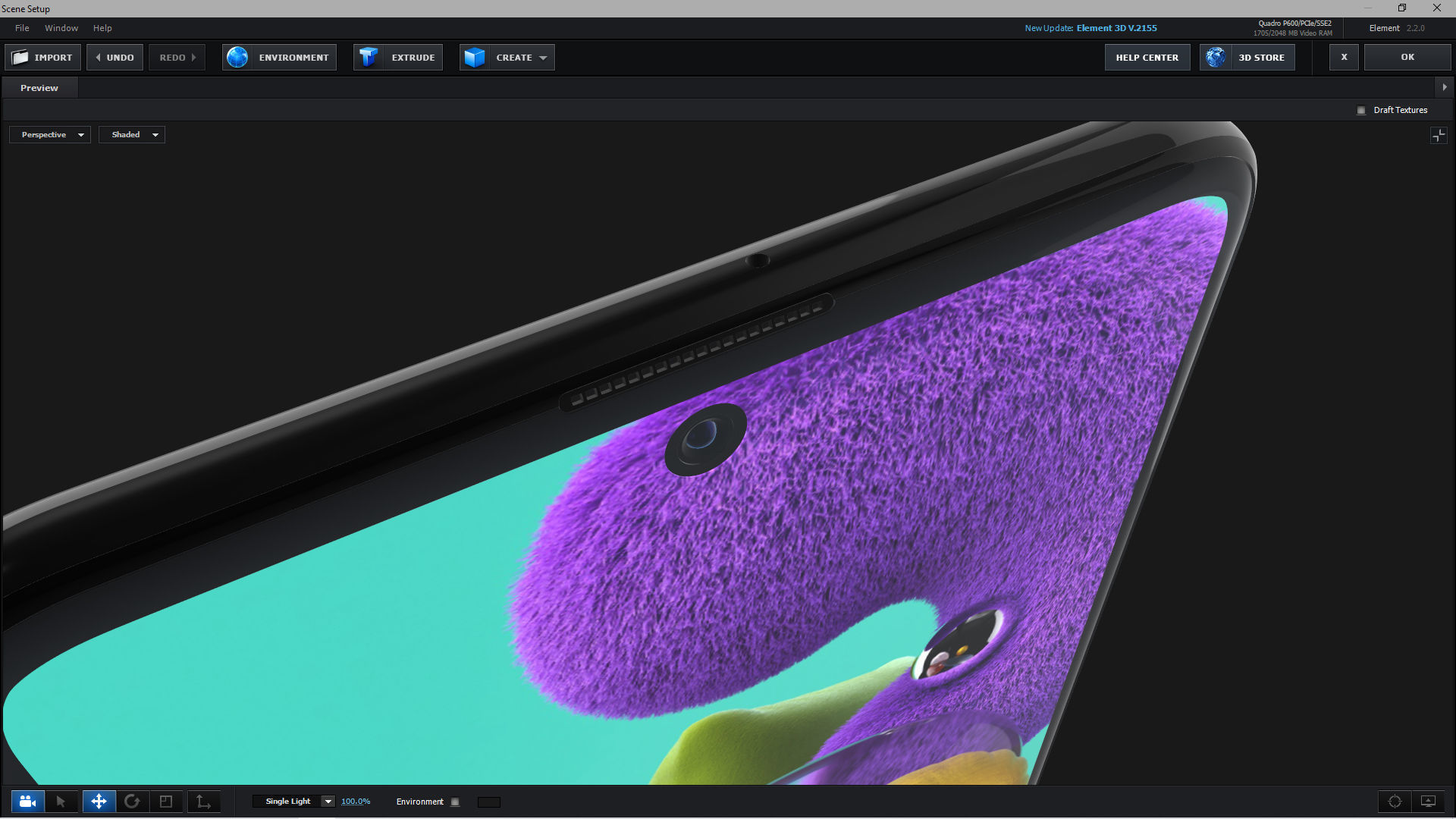Click the Redo button
The width and height of the screenshot is (1456, 819).
click(177, 58)
